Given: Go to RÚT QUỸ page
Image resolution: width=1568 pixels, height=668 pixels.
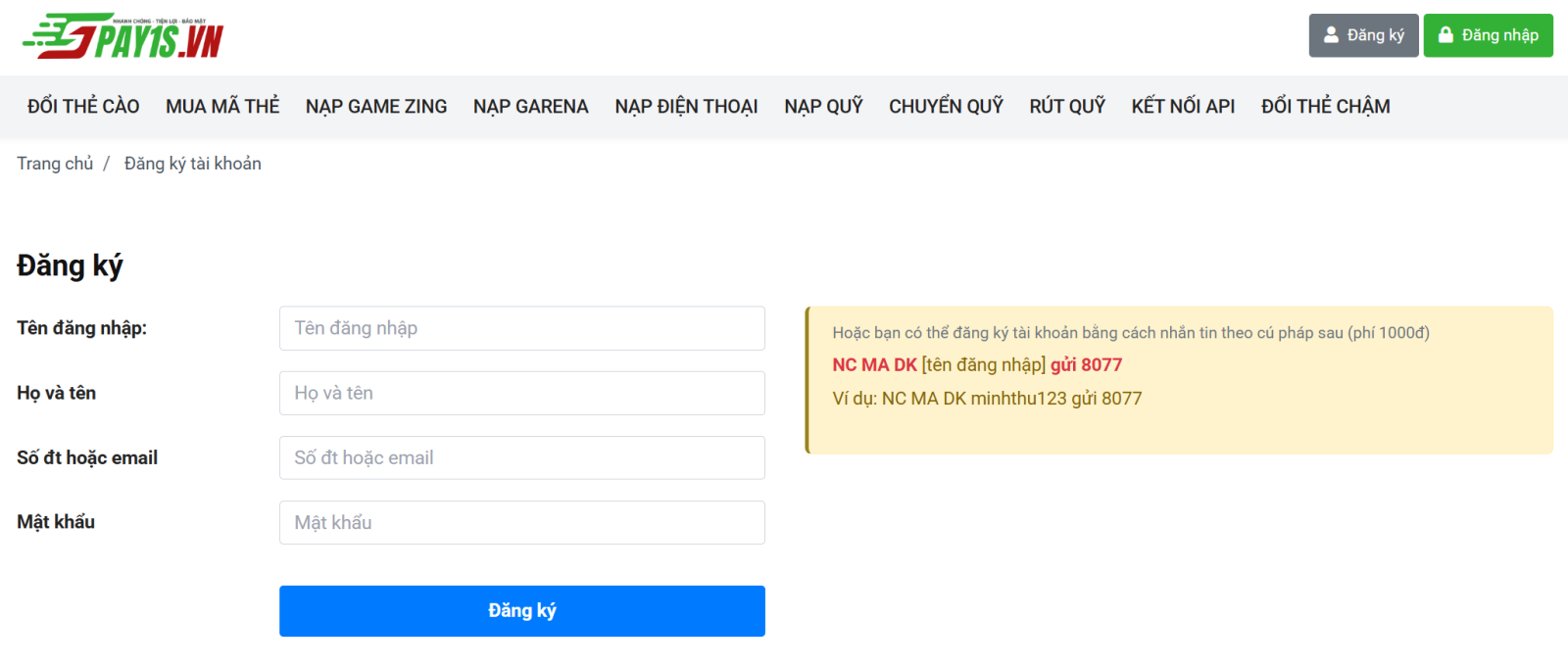Looking at the screenshot, I should [1067, 107].
